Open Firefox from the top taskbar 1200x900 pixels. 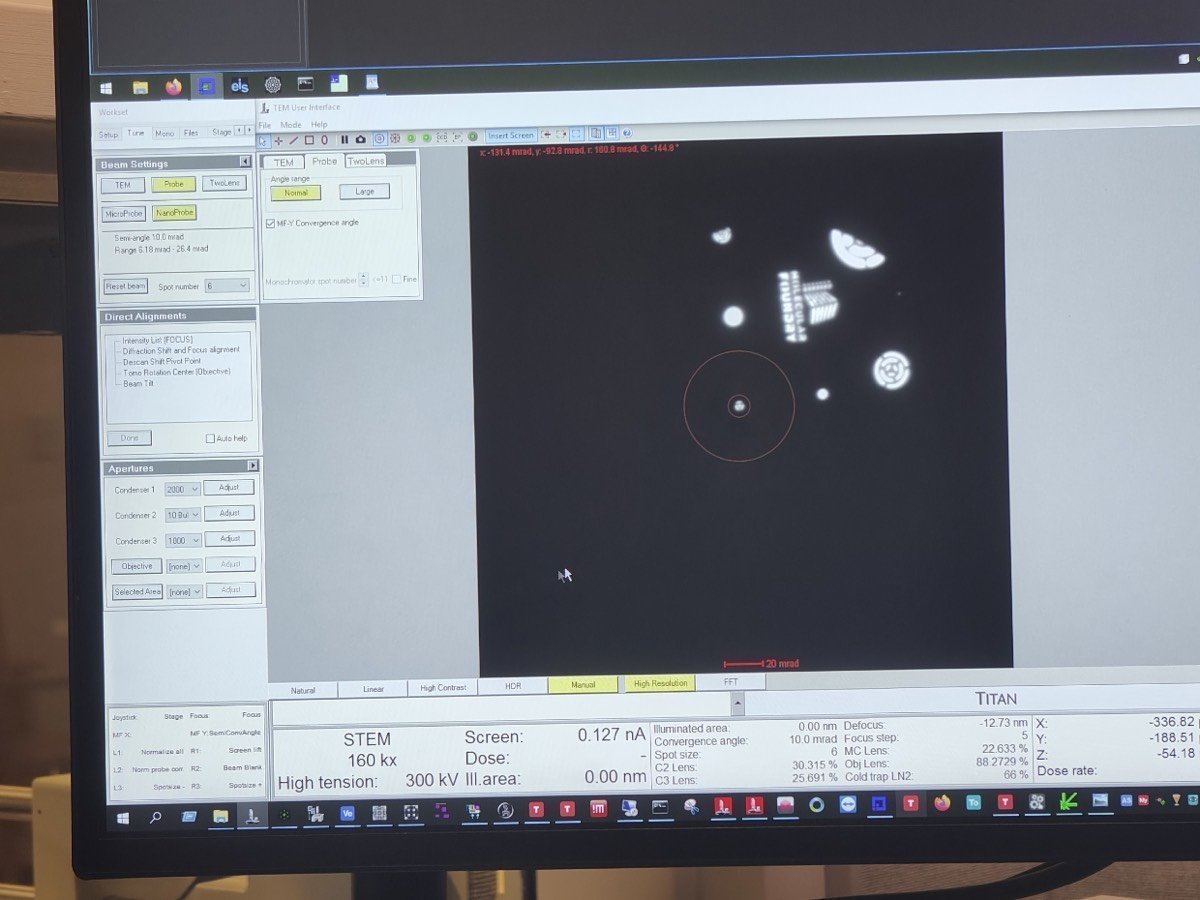tap(173, 86)
